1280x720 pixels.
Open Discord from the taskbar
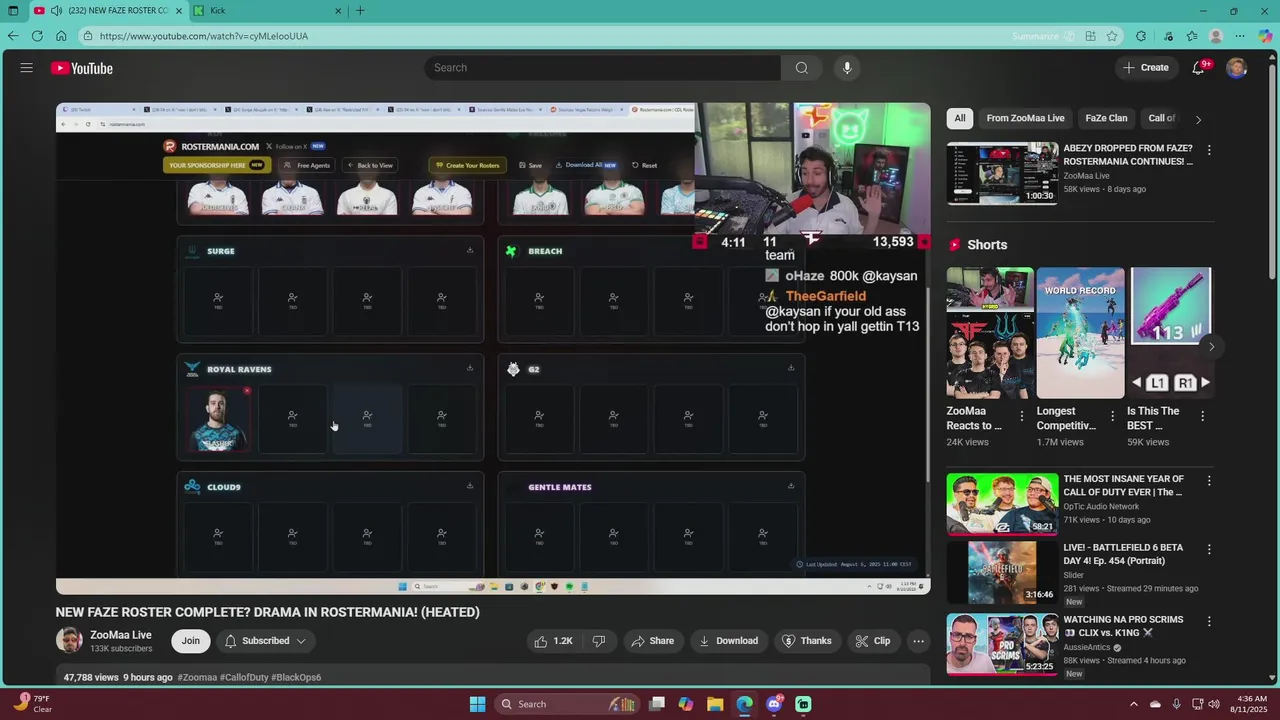pos(774,704)
